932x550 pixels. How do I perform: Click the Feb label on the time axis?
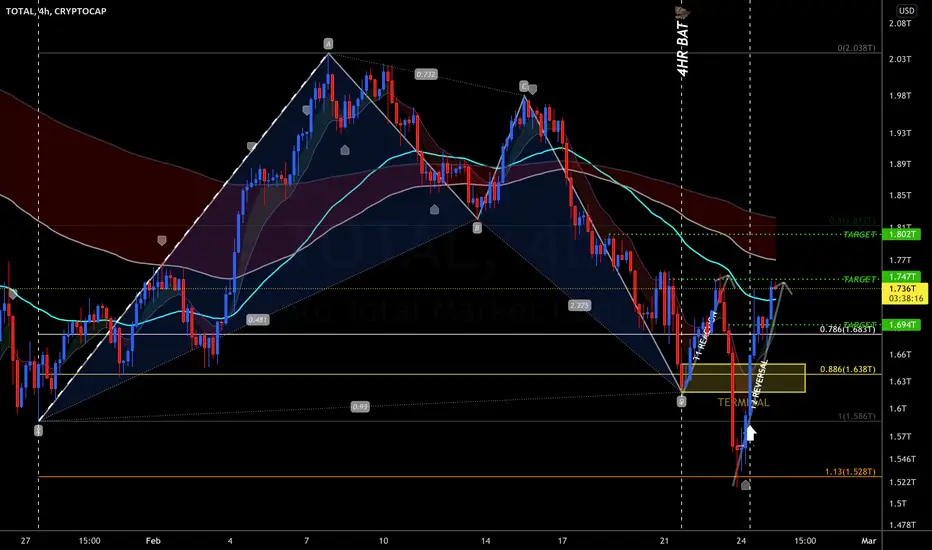153,540
